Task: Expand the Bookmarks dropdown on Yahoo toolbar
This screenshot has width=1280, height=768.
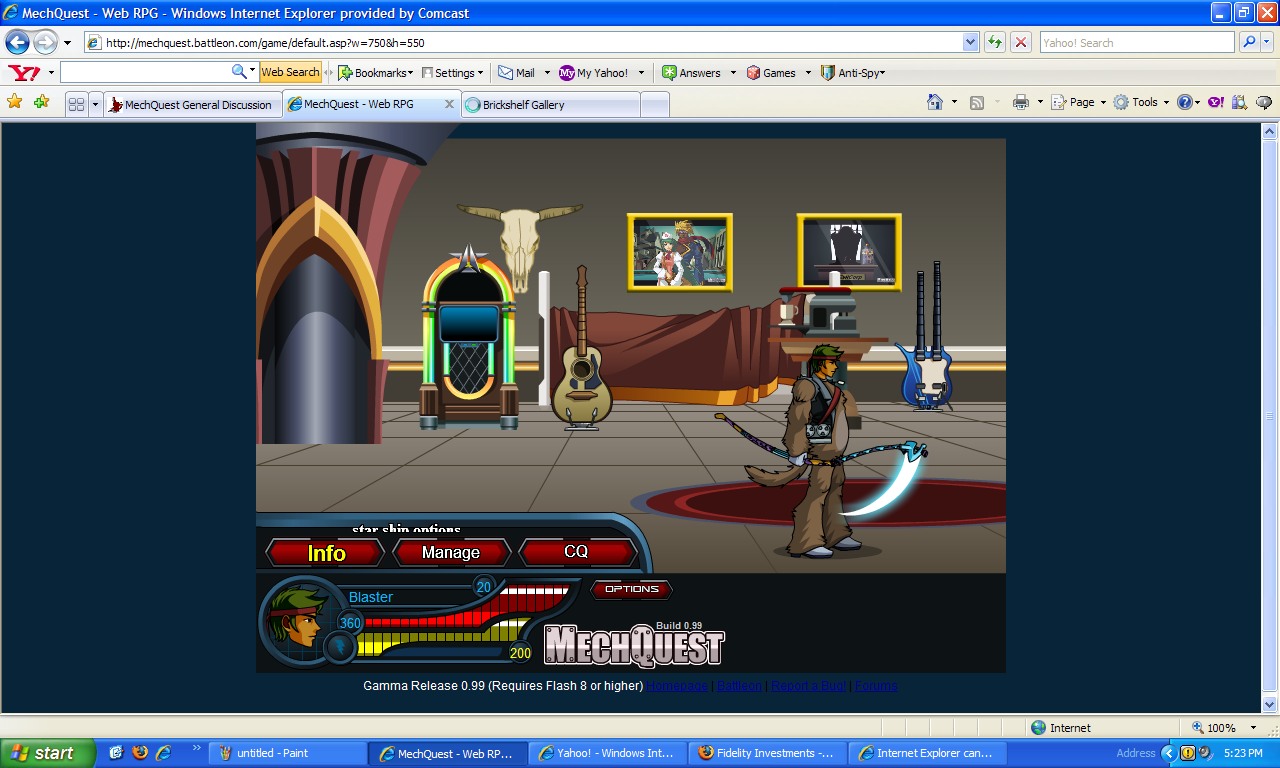Action: pos(411,73)
